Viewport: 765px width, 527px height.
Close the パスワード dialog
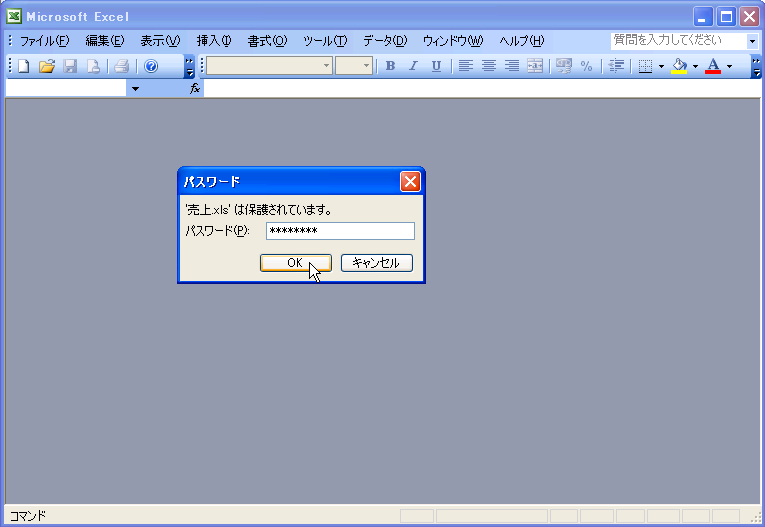point(410,182)
